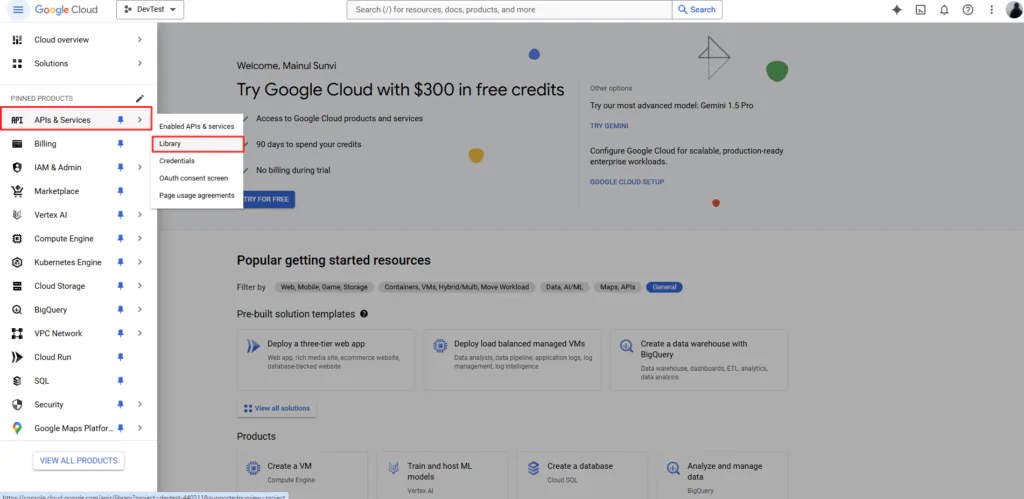This screenshot has width=1024, height=499.
Task: Unpin Vertex AI
Action: pyautogui.click(x=120, y=215)
